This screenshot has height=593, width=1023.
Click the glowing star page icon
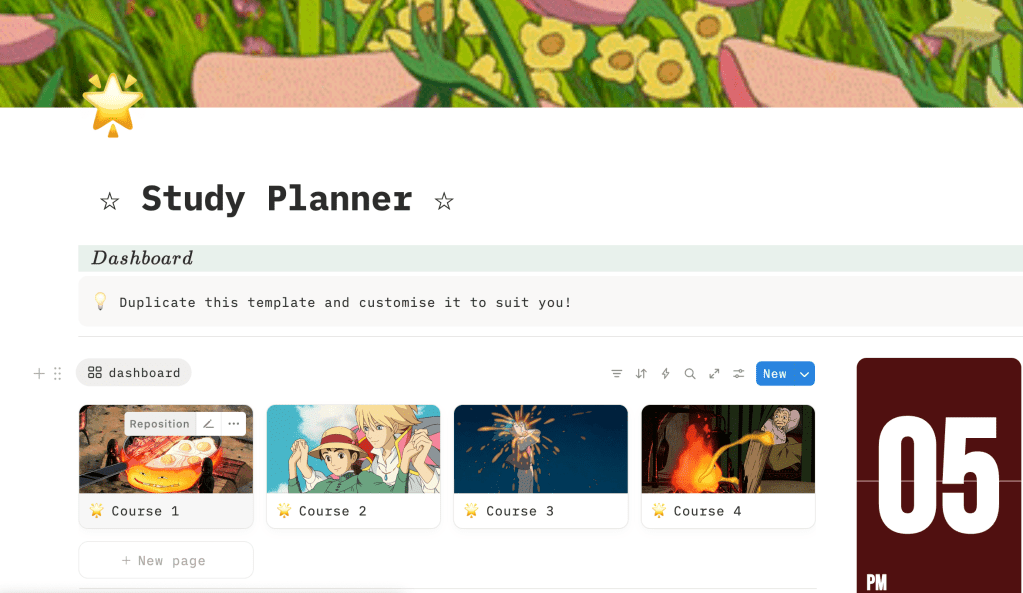pos(113,105)
